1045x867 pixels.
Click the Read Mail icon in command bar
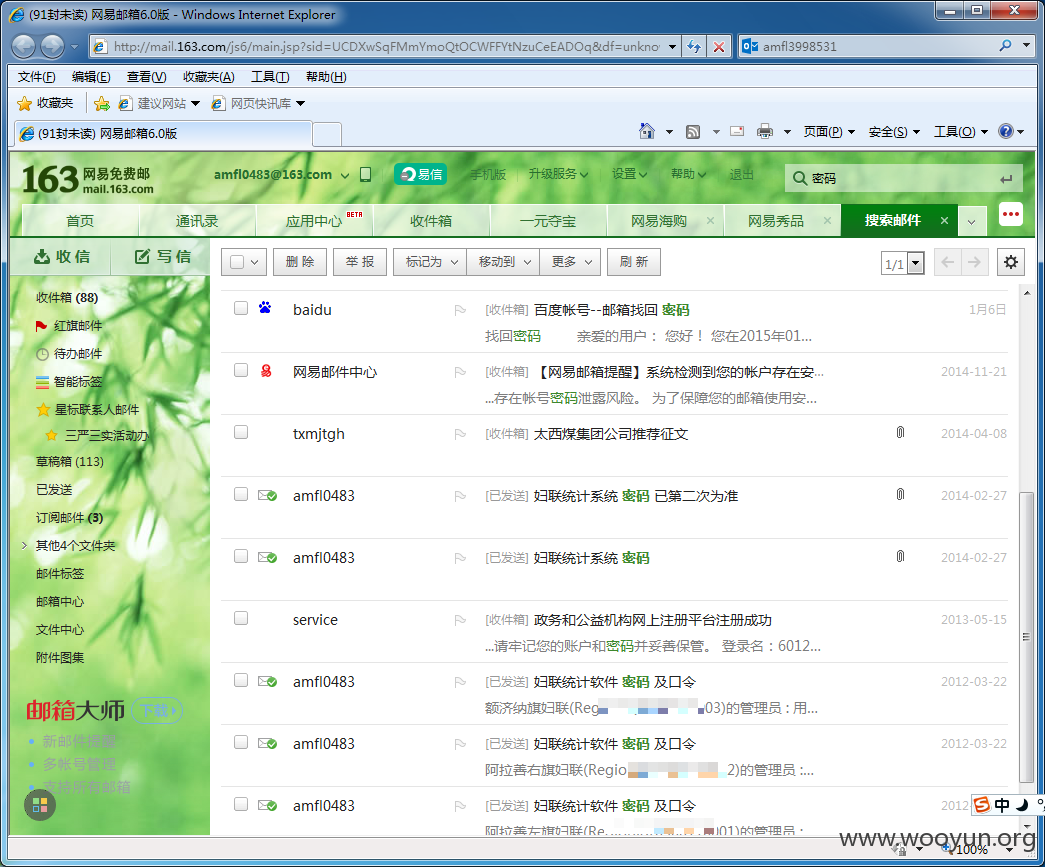737,131
